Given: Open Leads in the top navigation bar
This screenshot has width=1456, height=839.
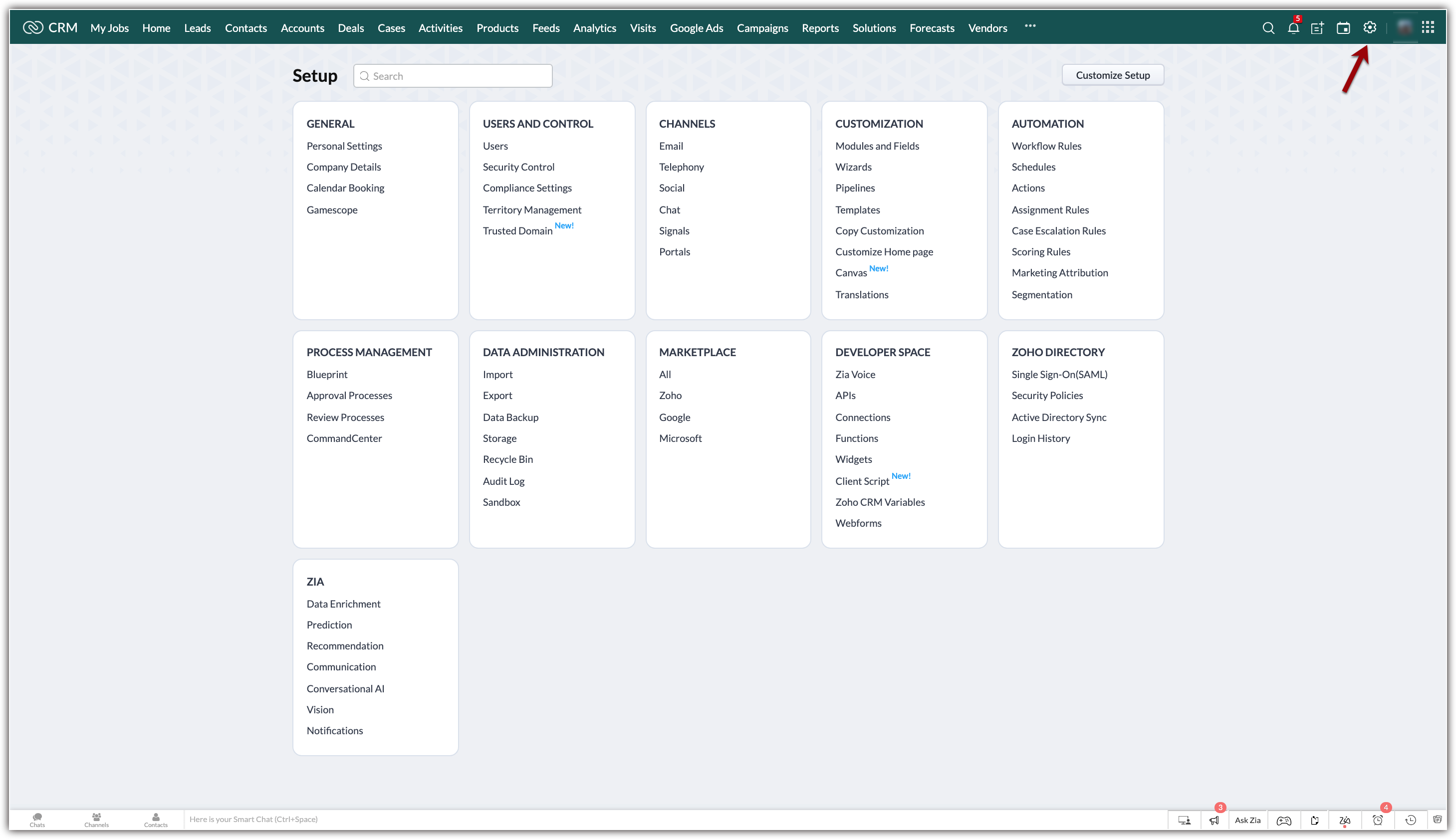Looking at the screenshot, I should [196, 27].
